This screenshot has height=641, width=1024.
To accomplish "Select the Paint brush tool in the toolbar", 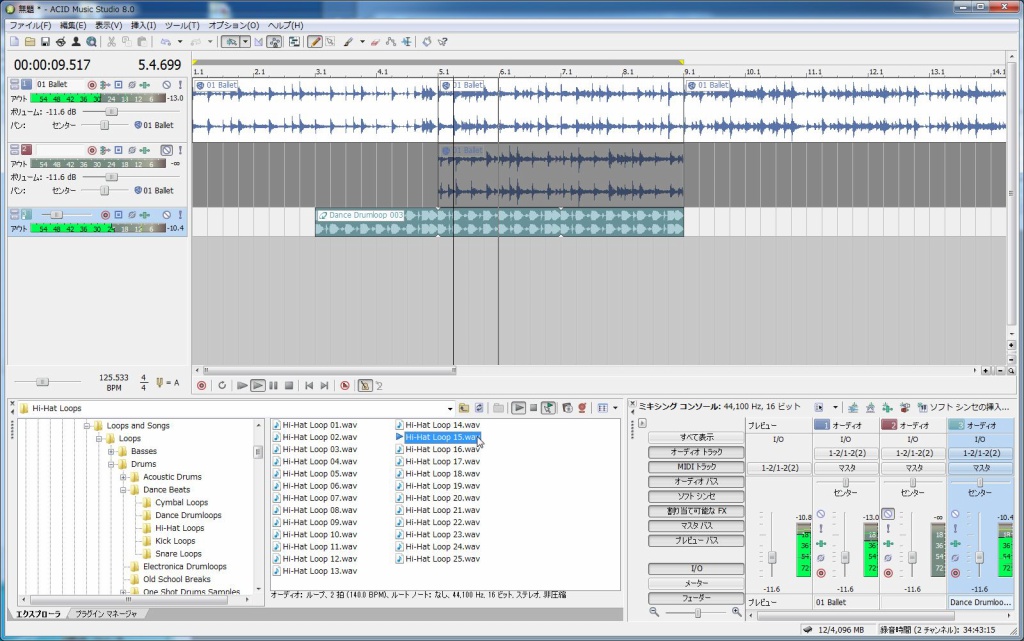I will pyautogui.click(x=349, y=42).
